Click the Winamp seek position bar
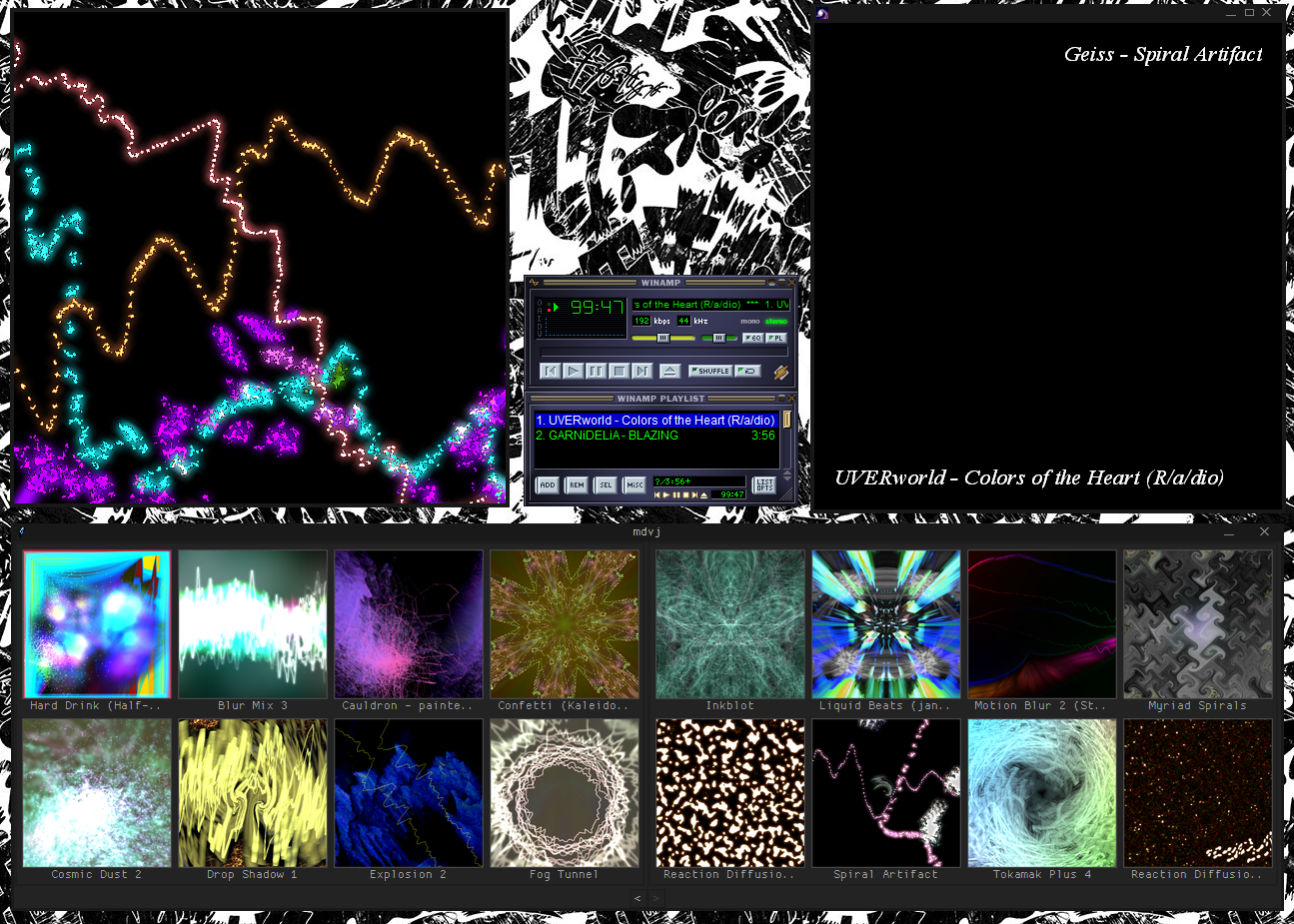This screenshot has width=1294, height=924. 663,352
